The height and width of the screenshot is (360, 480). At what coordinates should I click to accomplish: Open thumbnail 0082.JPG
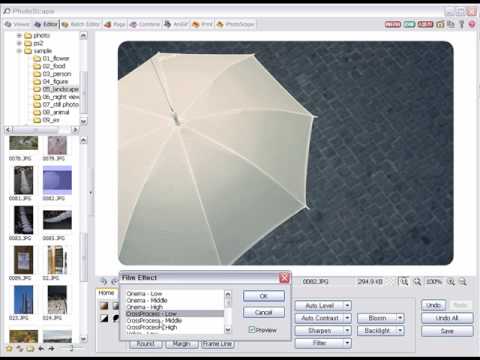click(57, 180)
